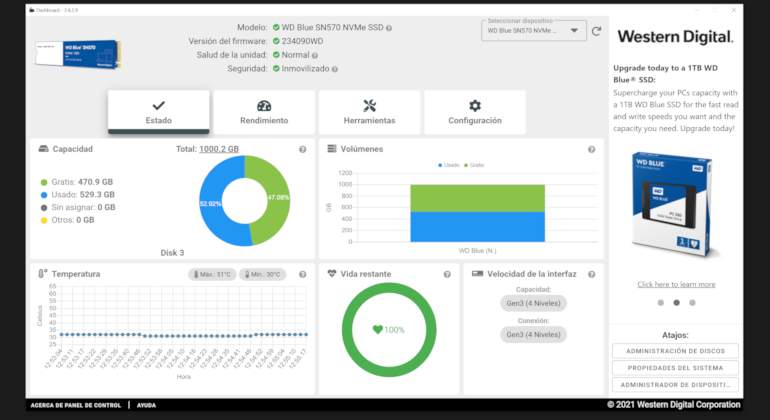Click the Vida restante help icon

point(447,274)
